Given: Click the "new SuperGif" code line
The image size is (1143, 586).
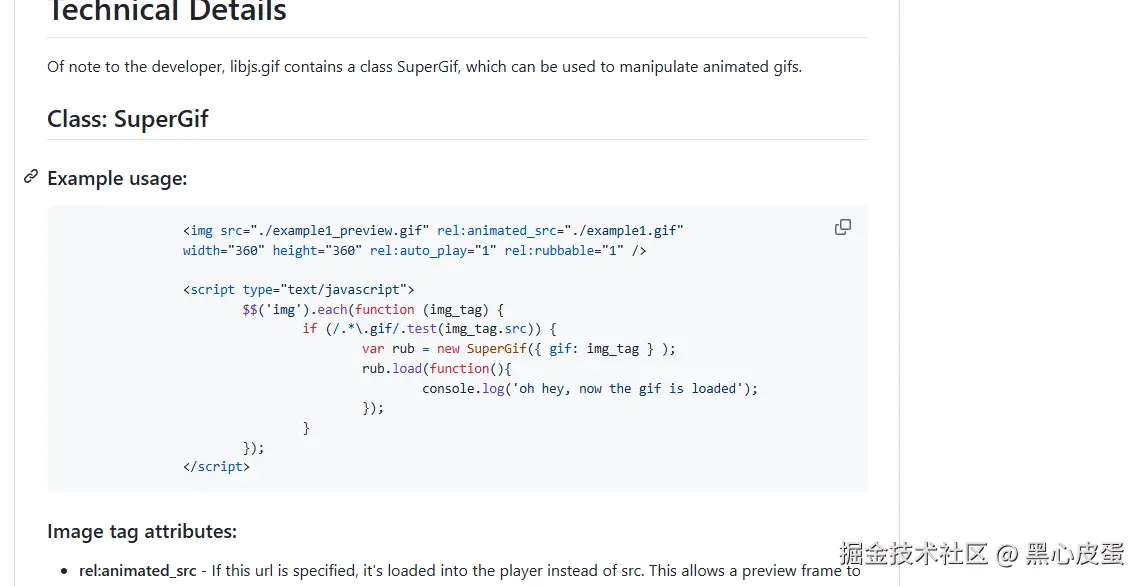Looking at the screenshot, I should [x=518, y=349].
